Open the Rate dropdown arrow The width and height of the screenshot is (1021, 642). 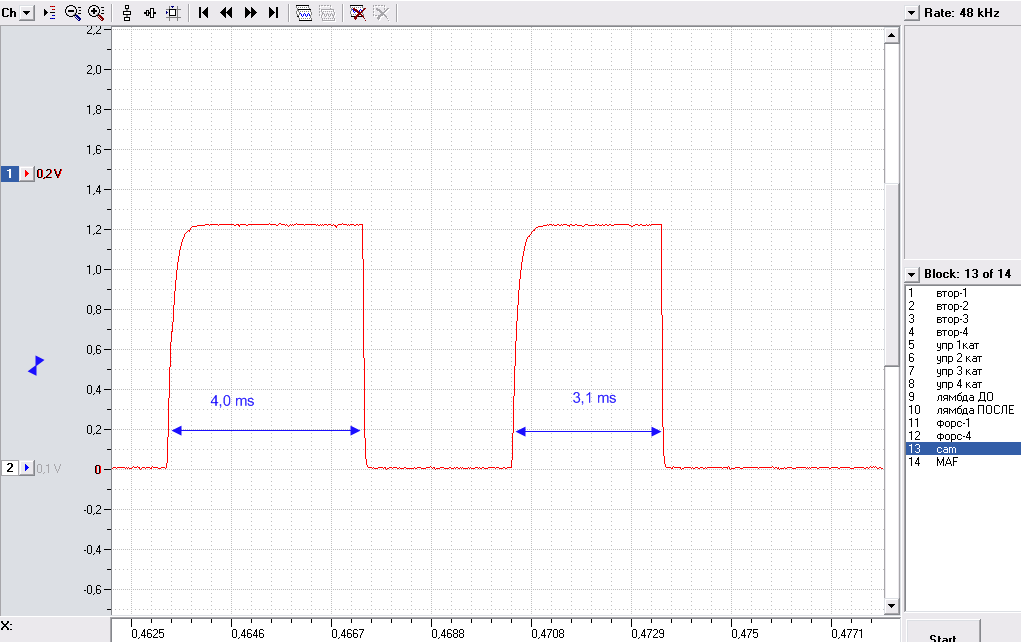[912, 13]
